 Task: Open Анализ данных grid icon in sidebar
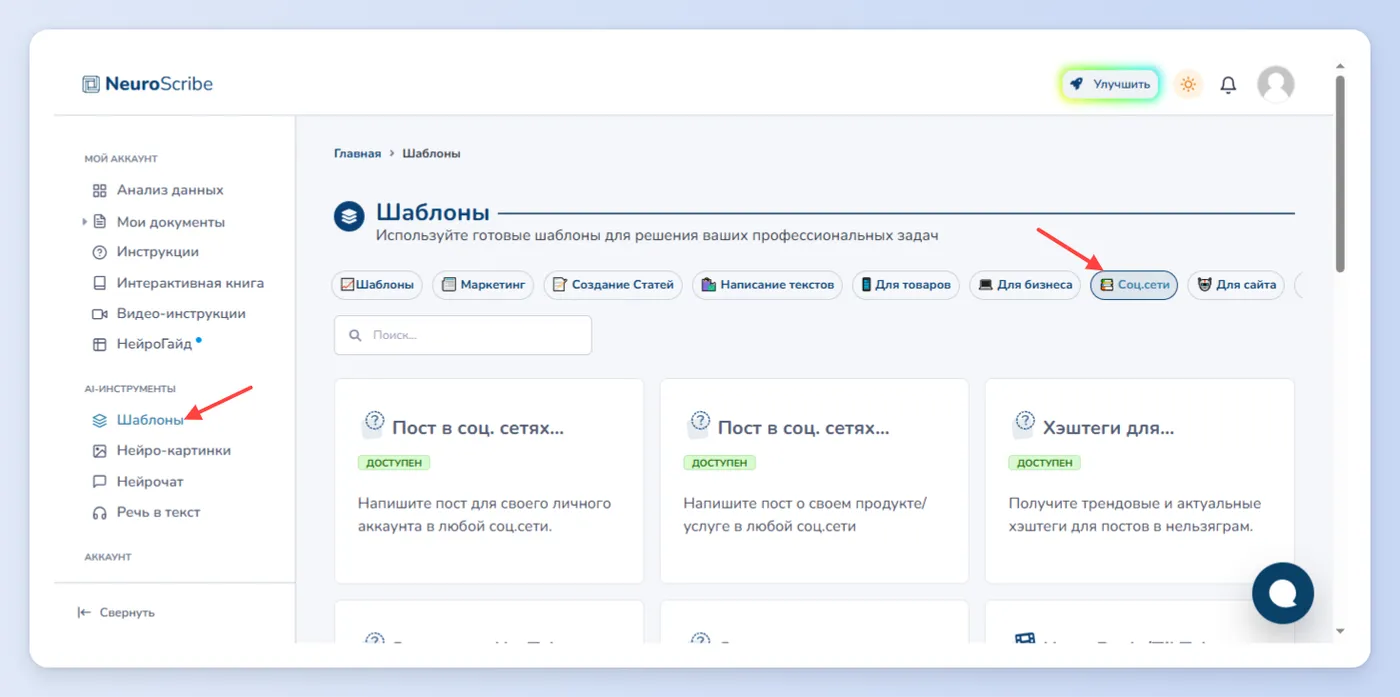pos(99,190)
